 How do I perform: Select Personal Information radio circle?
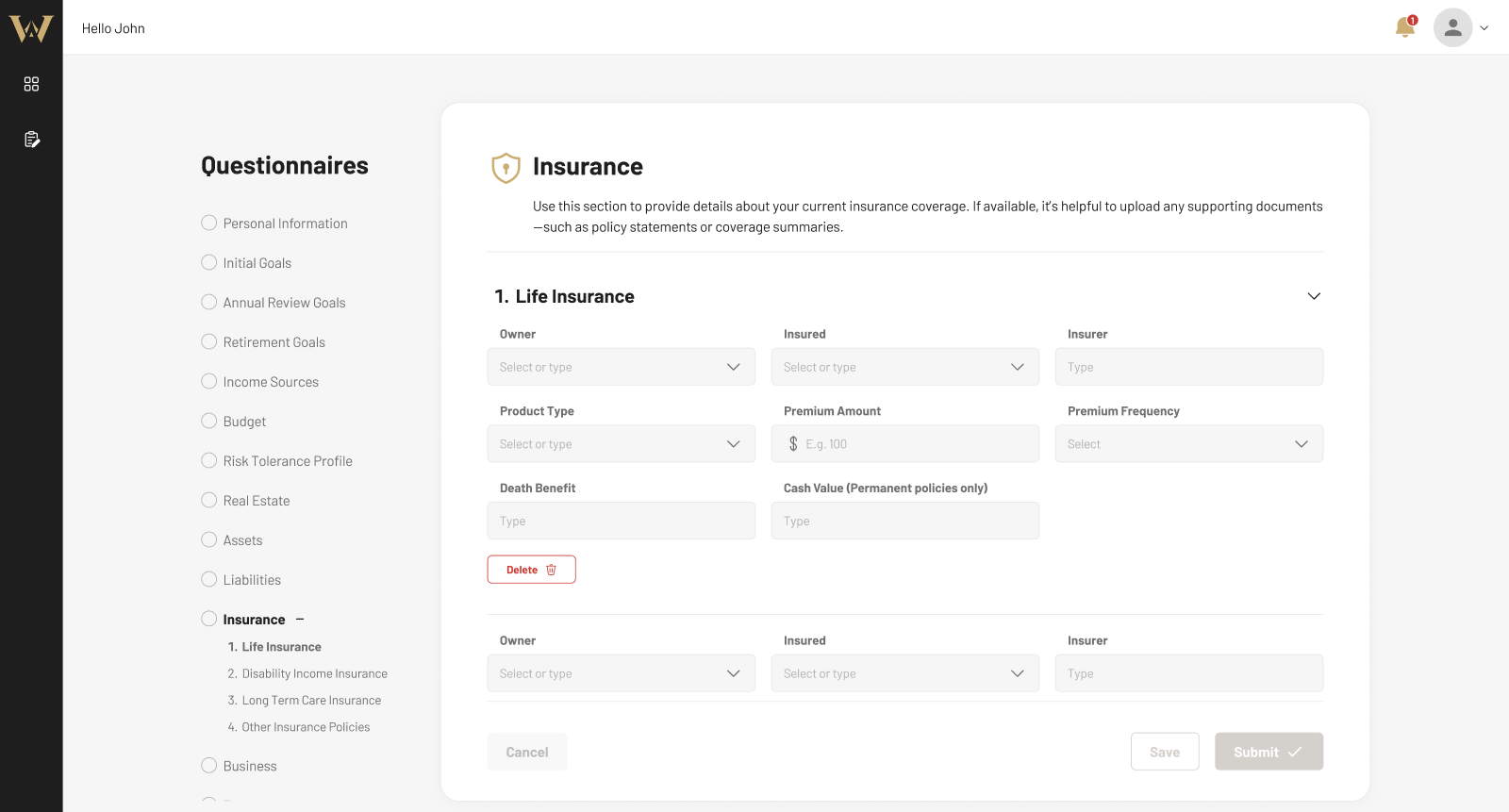(209, 223)
